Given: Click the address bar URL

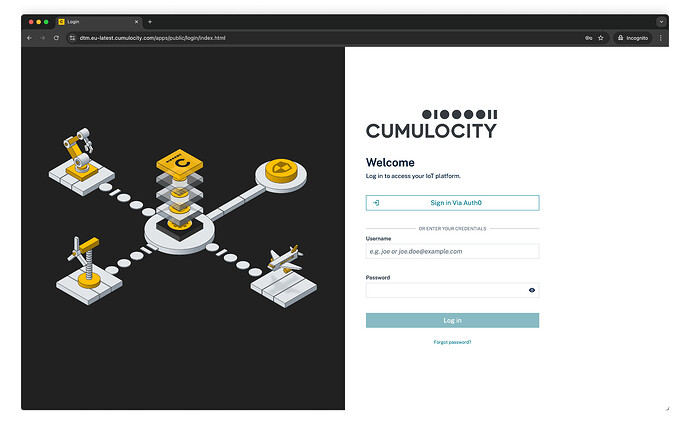Looking at the screenshot, I should tap(152, 38).
